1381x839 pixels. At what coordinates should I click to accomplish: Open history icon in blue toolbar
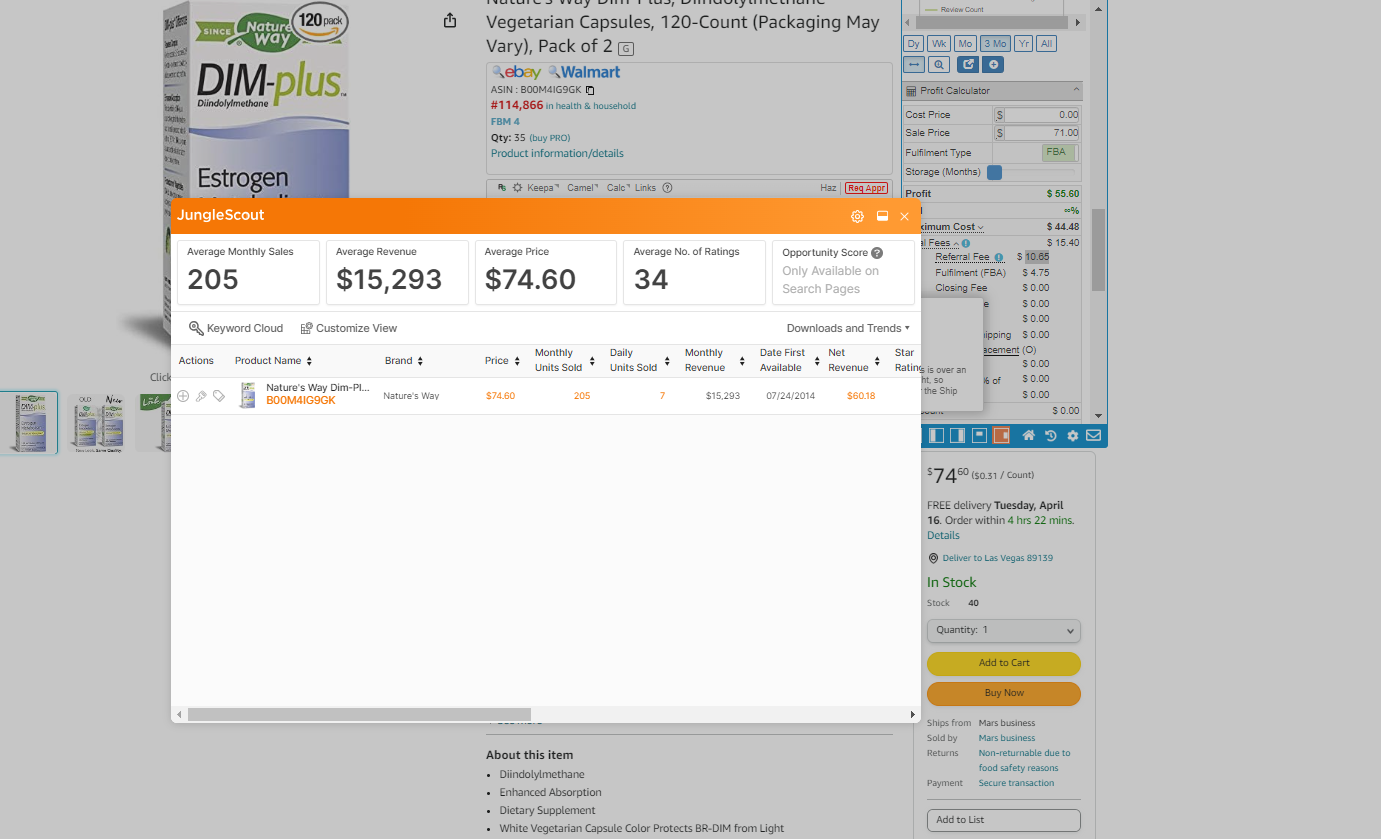click(x=1050, y=436)
